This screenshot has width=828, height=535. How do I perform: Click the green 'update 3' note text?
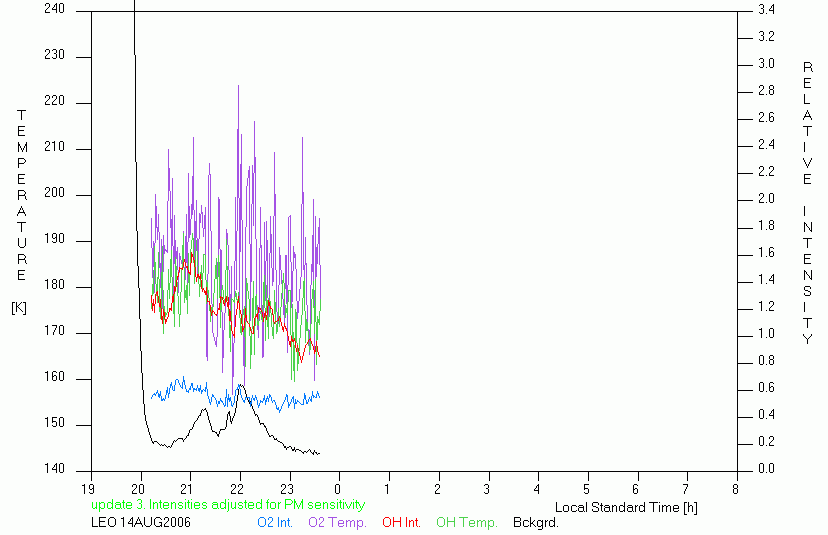pyautogui.click(x=228, y=504)
